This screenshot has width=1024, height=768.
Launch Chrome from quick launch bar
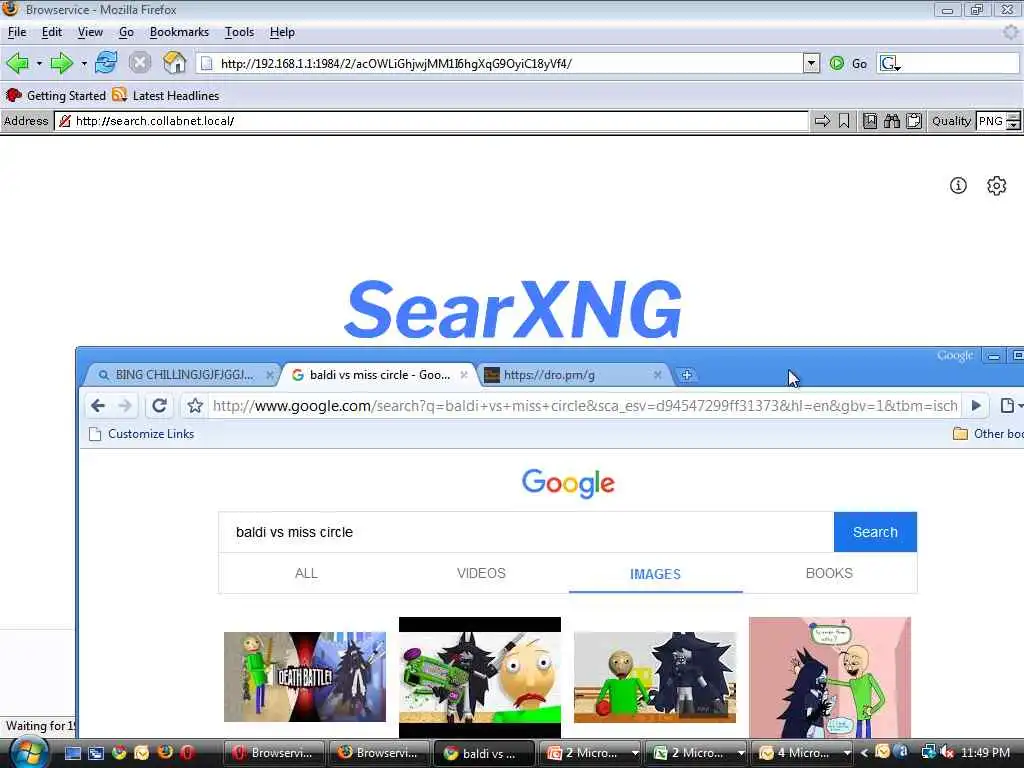tap(119, 753)
